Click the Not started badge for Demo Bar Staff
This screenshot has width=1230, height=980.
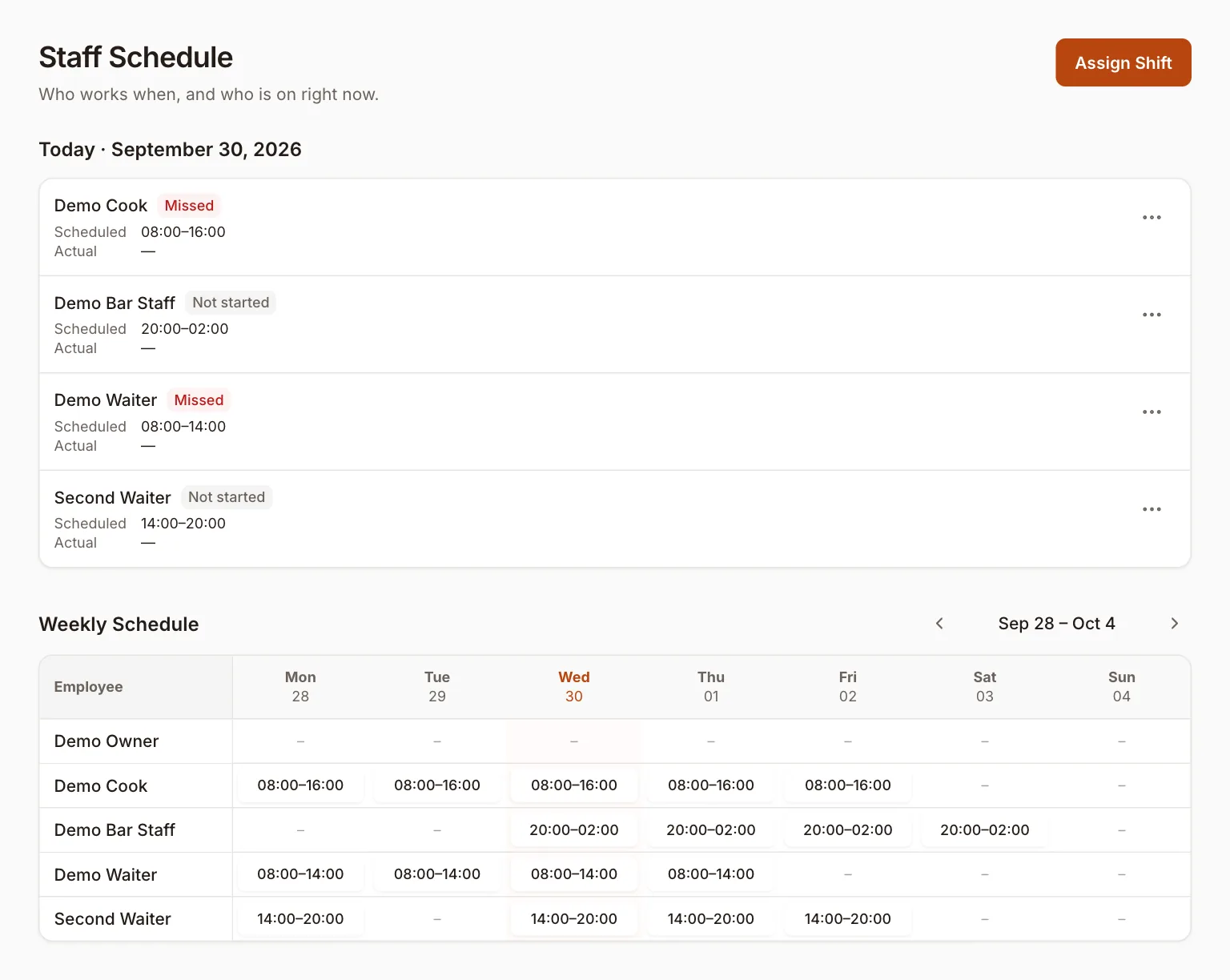(231, 303)
